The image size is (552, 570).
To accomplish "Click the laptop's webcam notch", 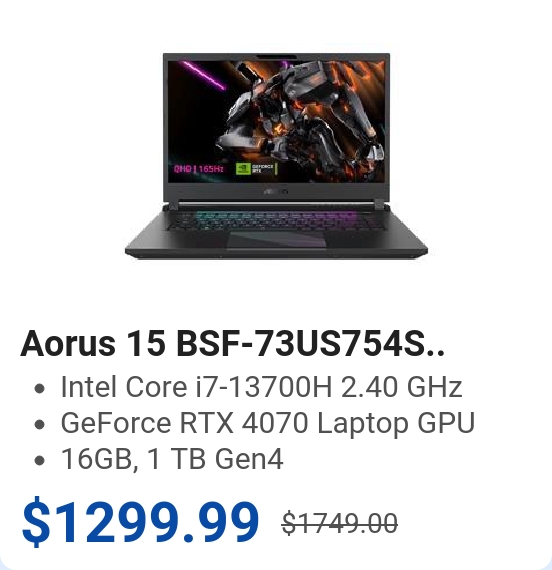I will 276,56.
